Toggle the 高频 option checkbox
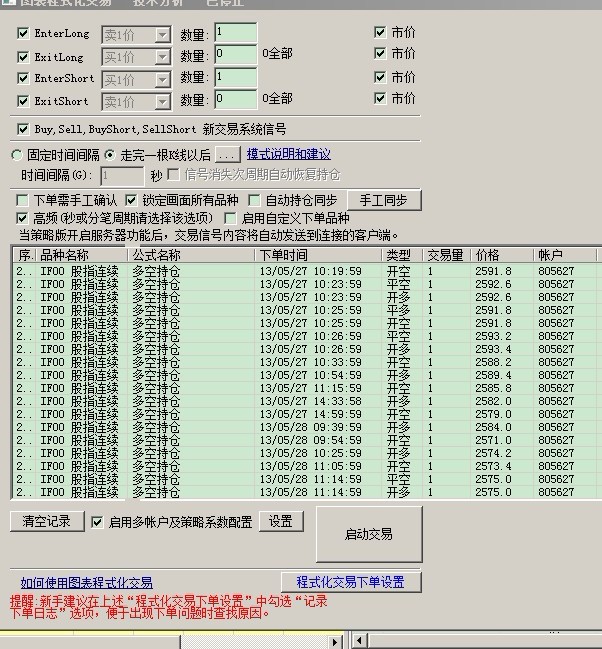Image resolution: width=602 pixels, height=649 pixels. [22, 218]
